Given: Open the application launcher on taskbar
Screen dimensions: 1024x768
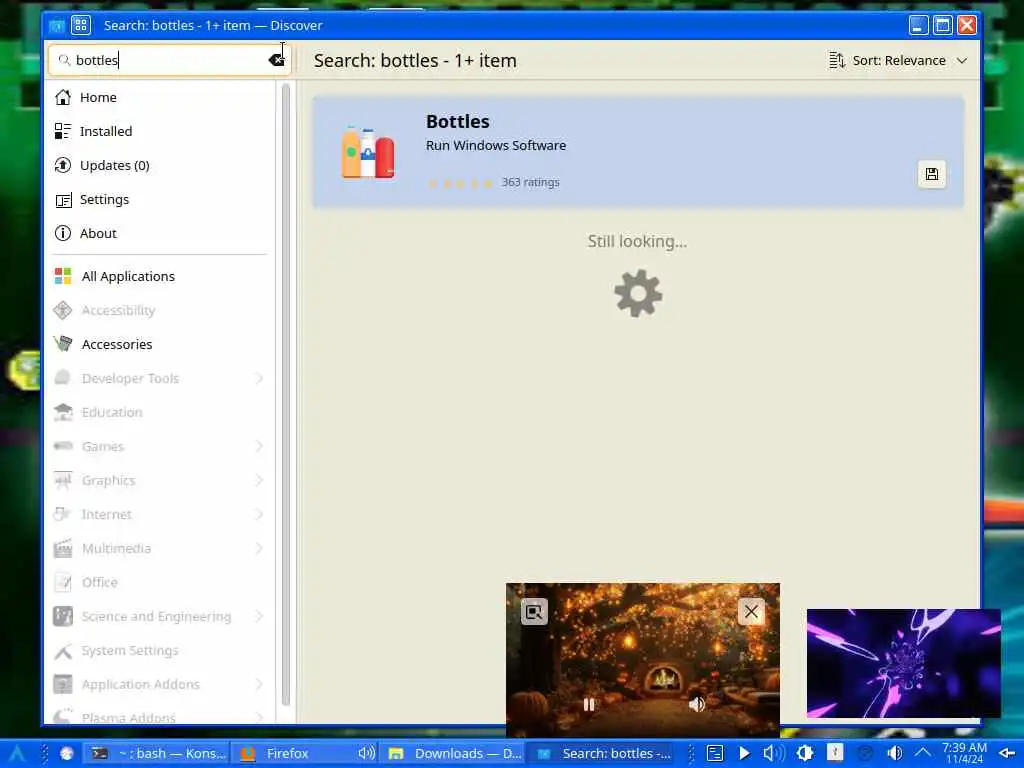Looking at the screenshot, I should pos(17,754).
